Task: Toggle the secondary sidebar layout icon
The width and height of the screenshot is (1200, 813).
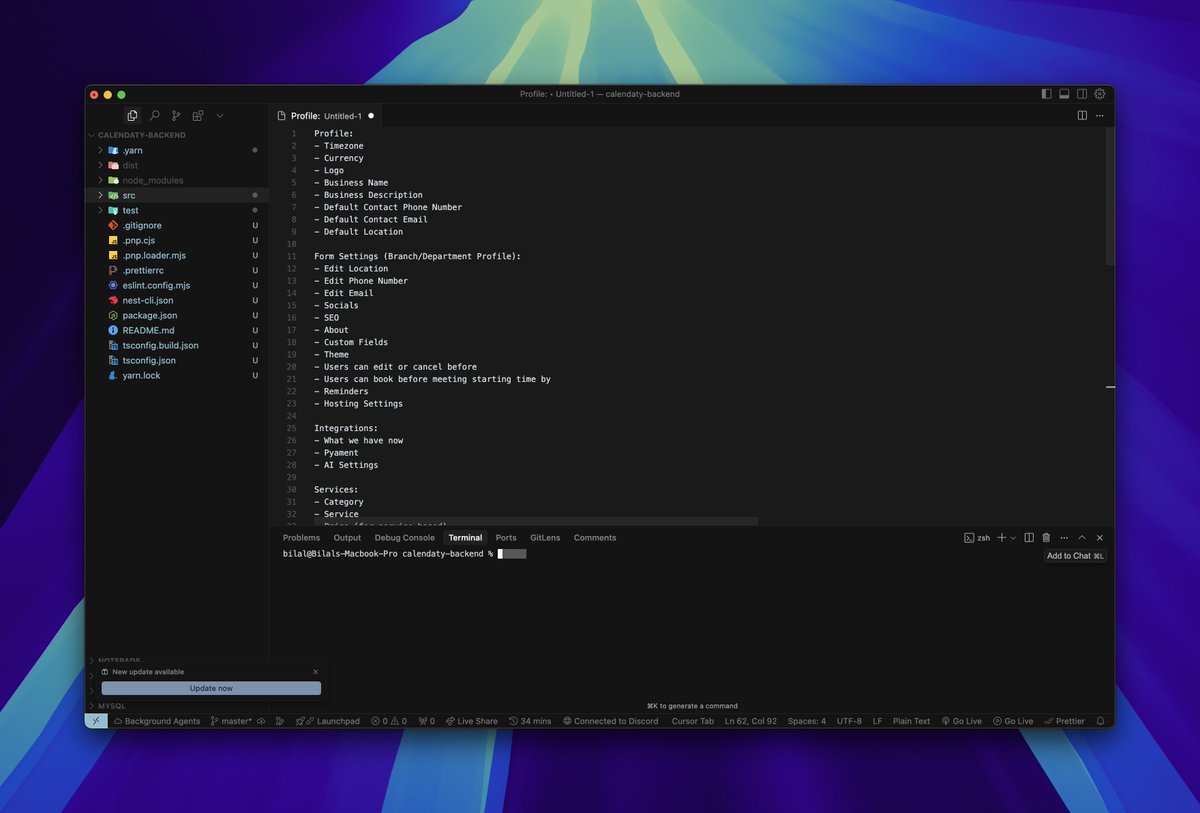Action: [1082, 94]
